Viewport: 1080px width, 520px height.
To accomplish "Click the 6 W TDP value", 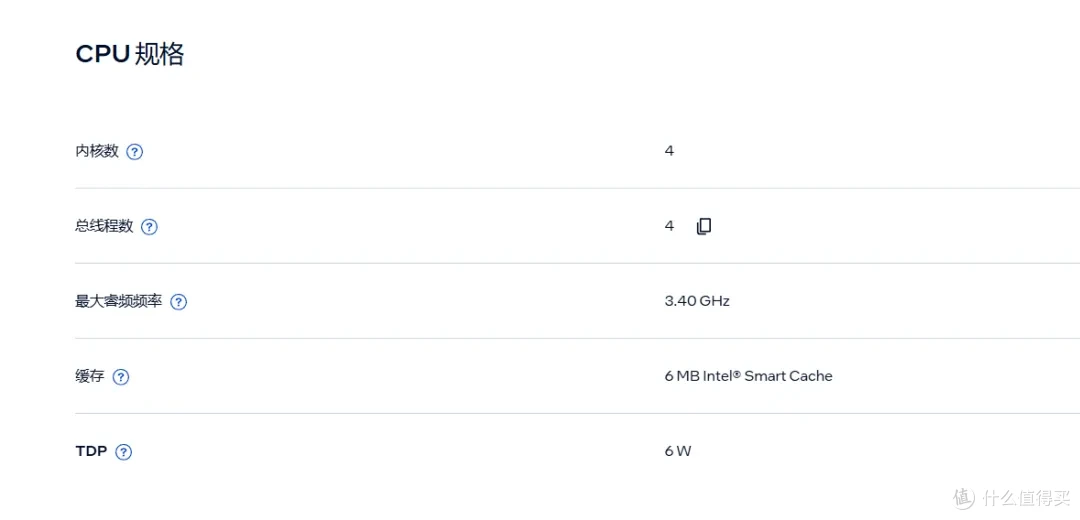I will (x=678, y=451).
